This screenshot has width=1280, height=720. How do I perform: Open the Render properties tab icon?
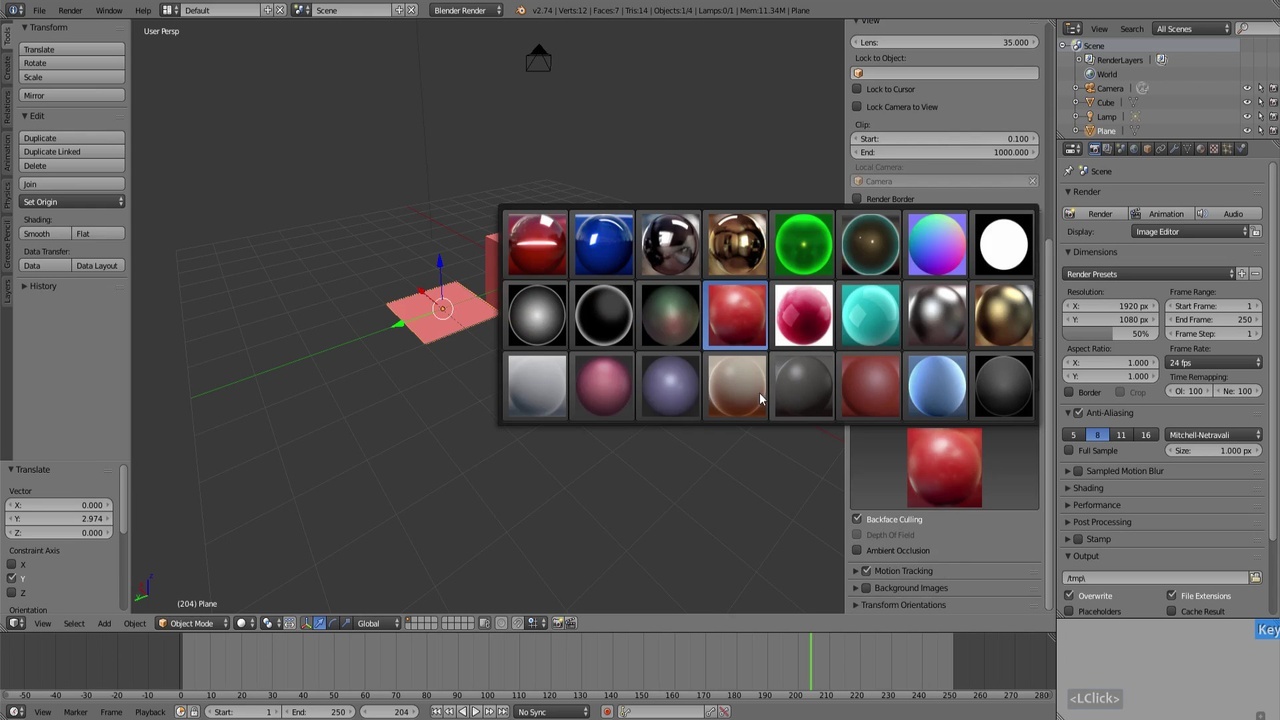(1094, 148)
